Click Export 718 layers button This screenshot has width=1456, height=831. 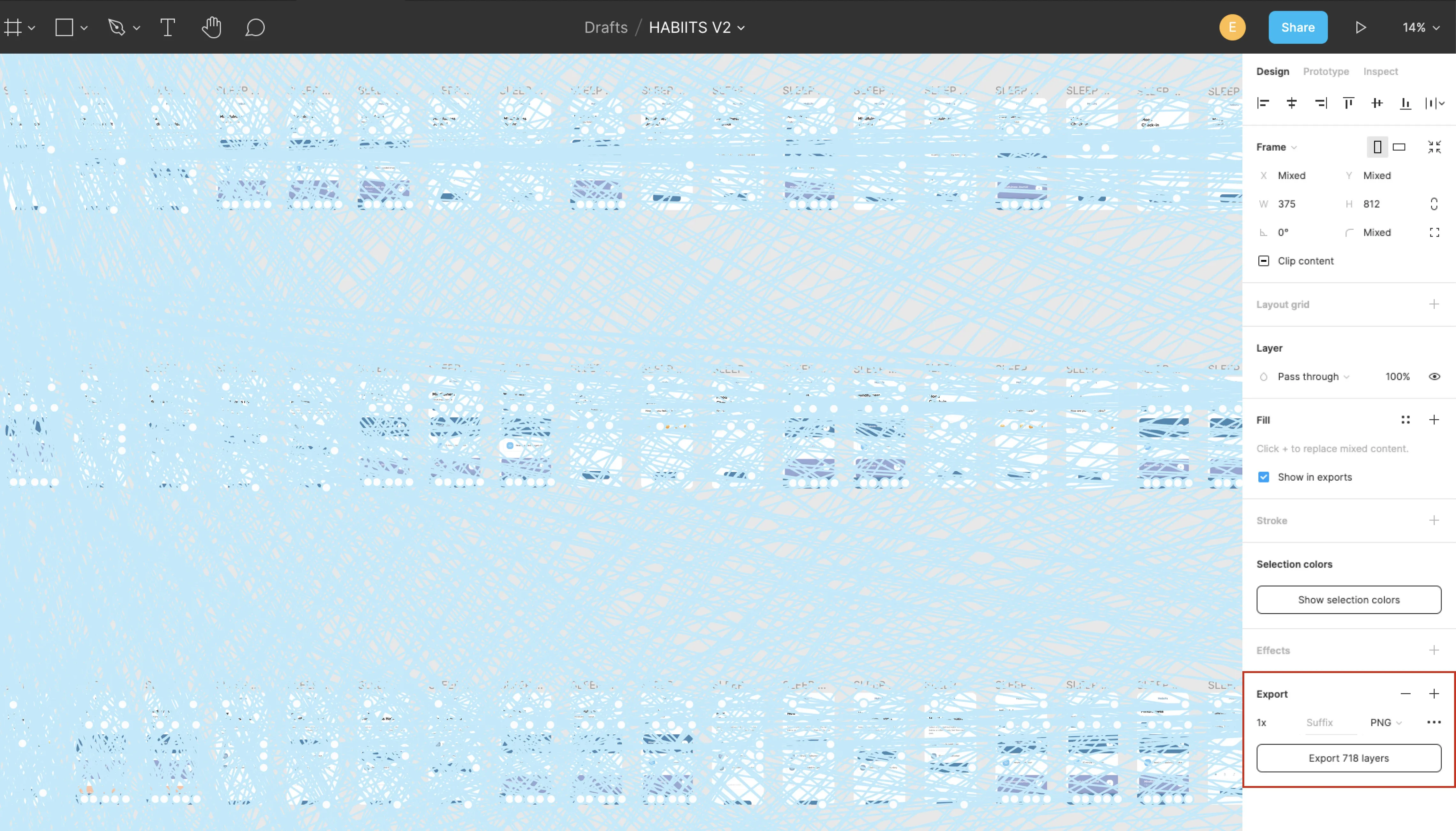pos(1348,758)
